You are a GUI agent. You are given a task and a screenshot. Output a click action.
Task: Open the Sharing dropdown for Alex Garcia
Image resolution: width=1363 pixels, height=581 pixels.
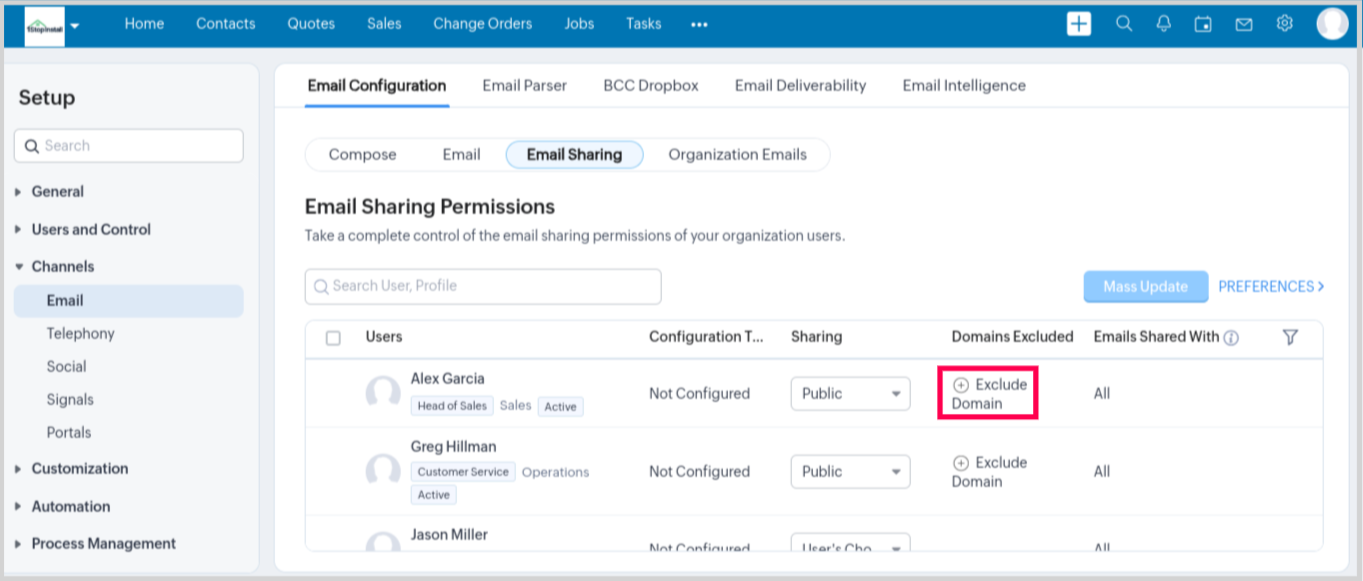(x=850, y=394)
